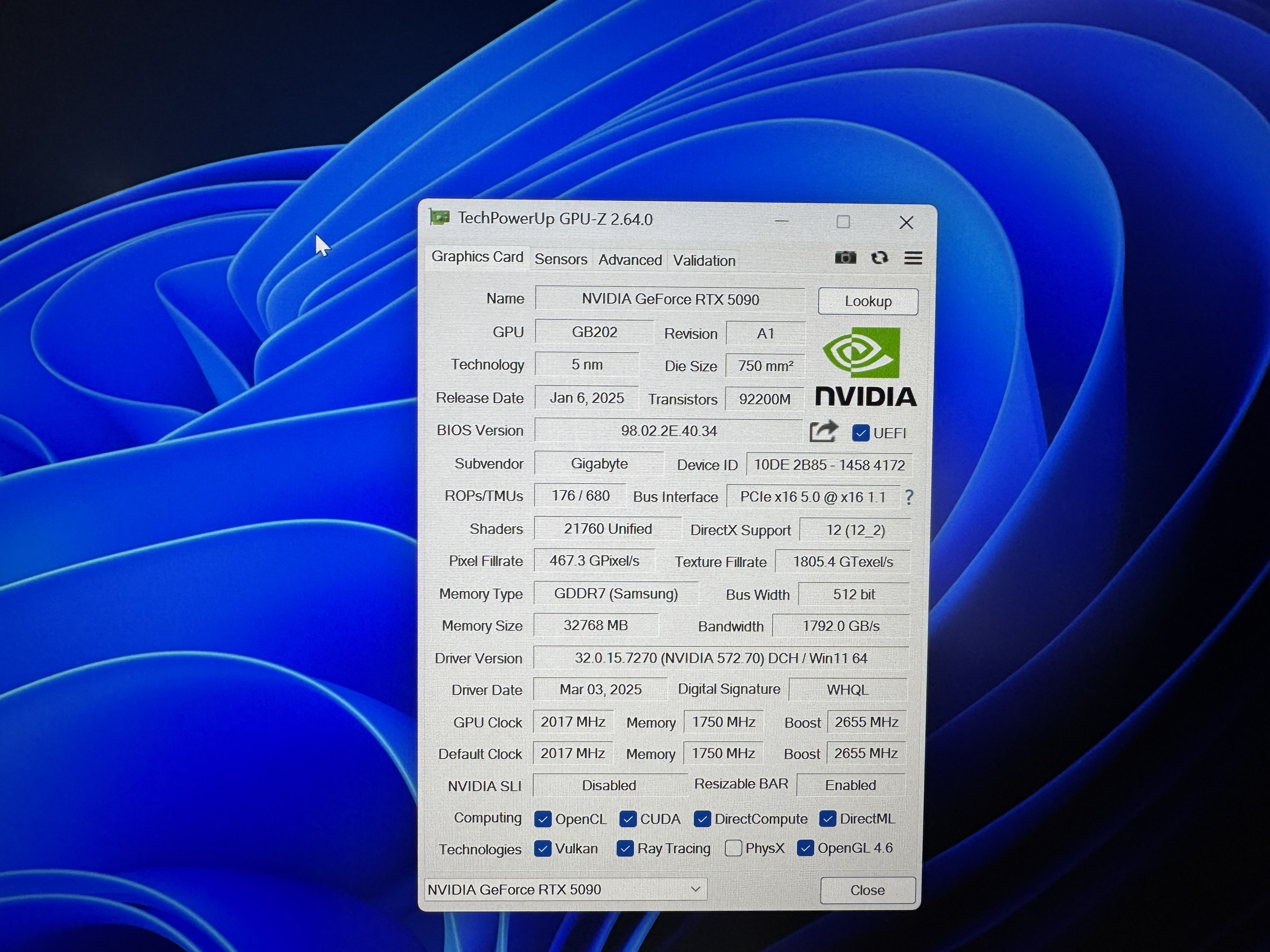This screenshot has width=1270, height=952.
Task: Toggle the Ray Tracing checkbox
Action: pyautogui.click(x=625, y=848)
